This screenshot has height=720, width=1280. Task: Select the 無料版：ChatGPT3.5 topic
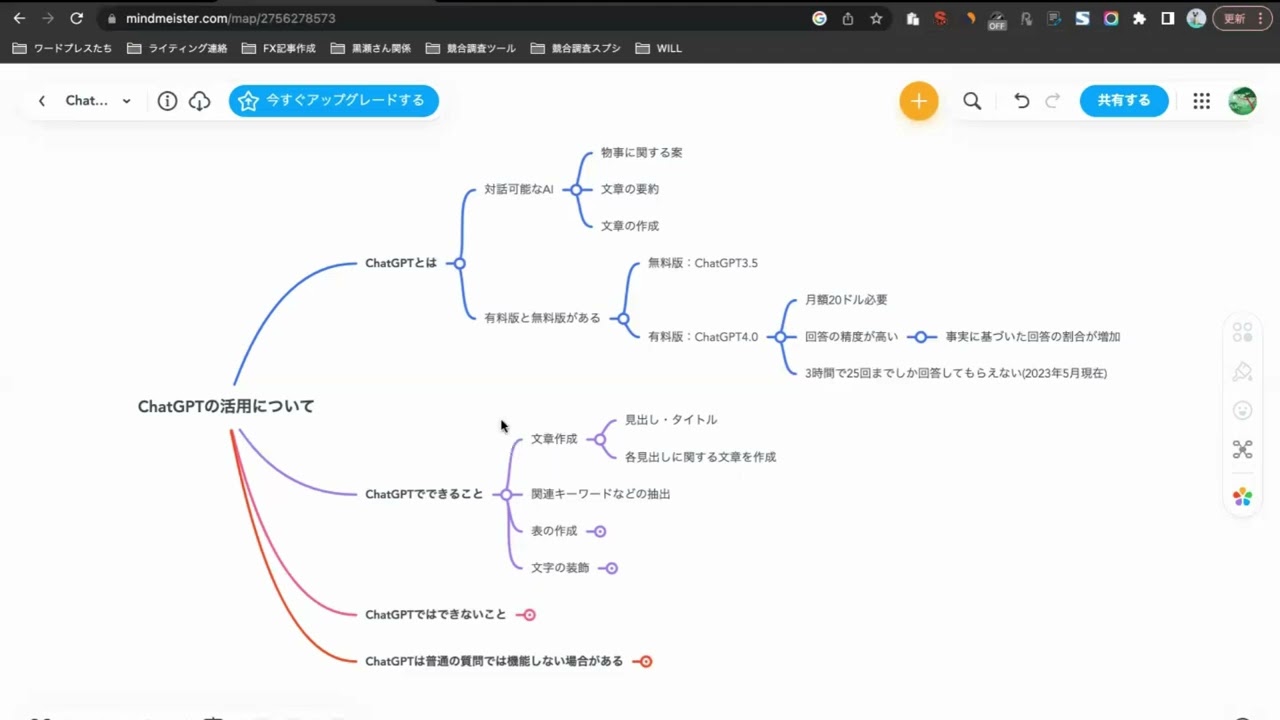[703, 263]
